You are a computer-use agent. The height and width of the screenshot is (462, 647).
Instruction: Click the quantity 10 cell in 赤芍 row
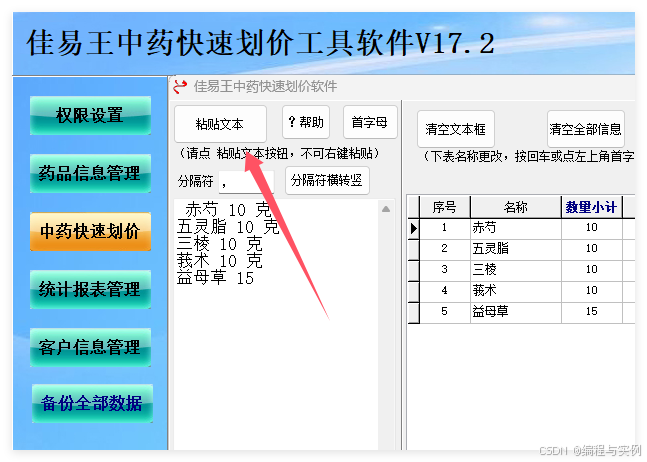592,229
